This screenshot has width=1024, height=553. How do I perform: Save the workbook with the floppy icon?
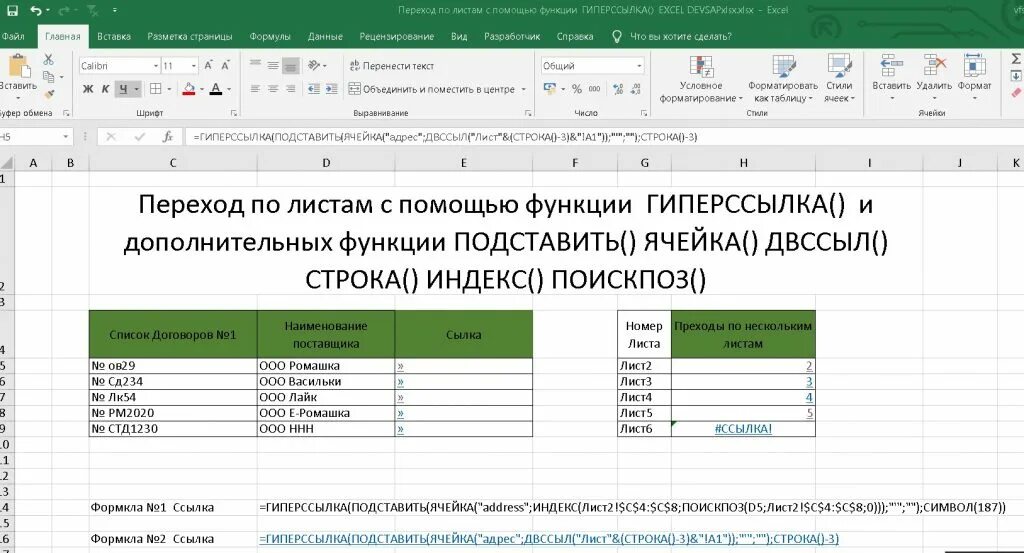(12, 10)
